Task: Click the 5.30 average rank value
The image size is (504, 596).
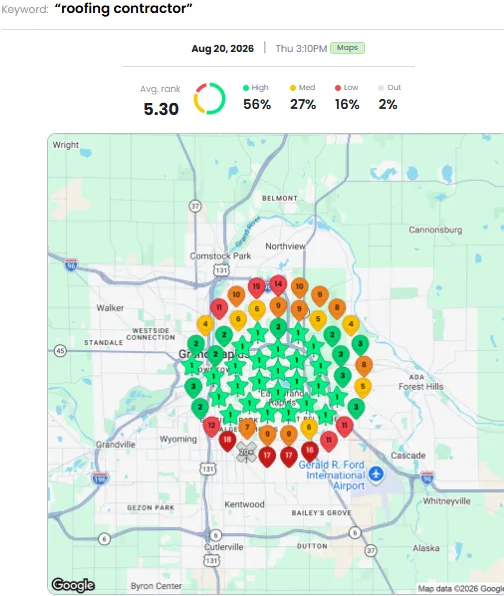Action: tap(161, 109)
